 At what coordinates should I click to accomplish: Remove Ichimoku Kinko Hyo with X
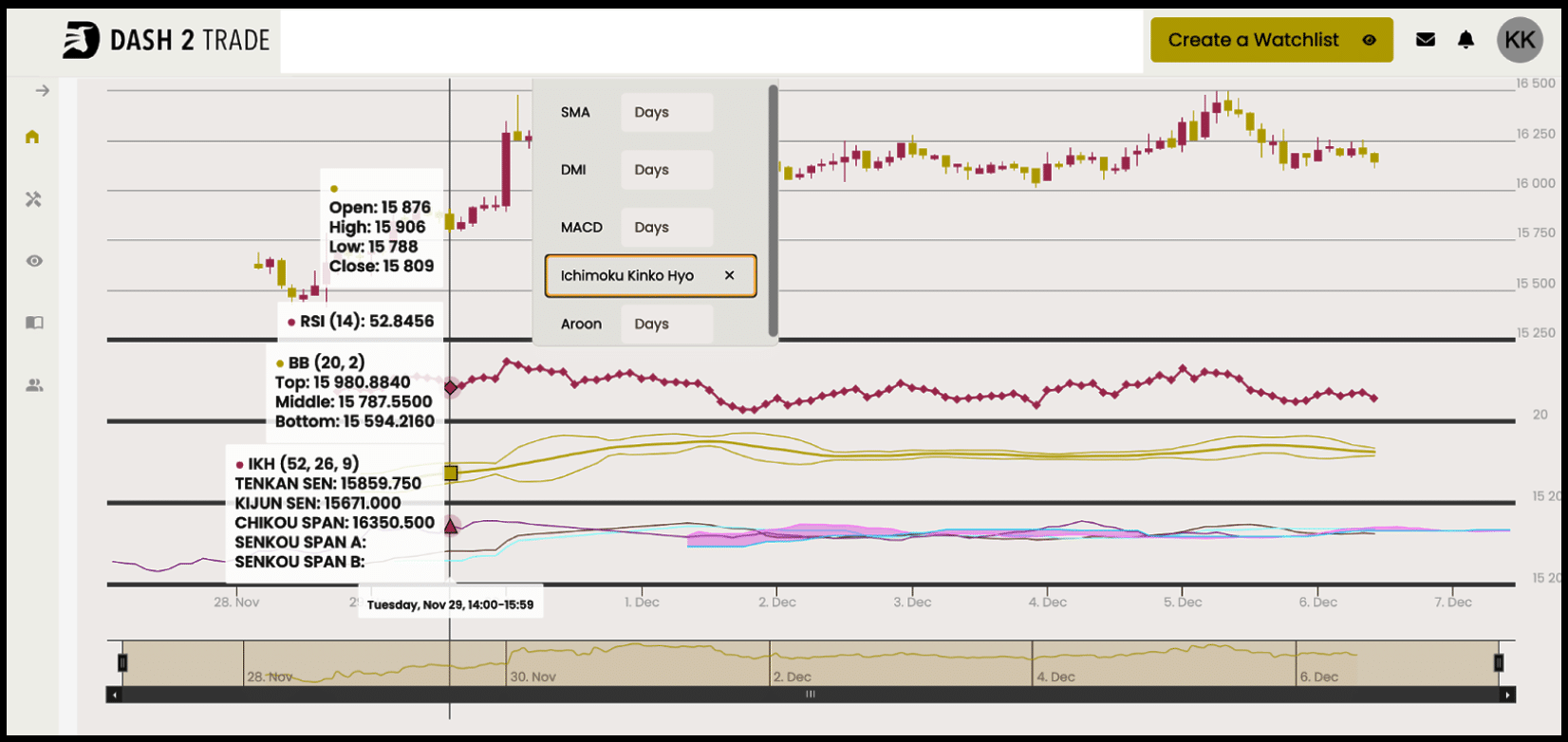[x=729, y=276]
